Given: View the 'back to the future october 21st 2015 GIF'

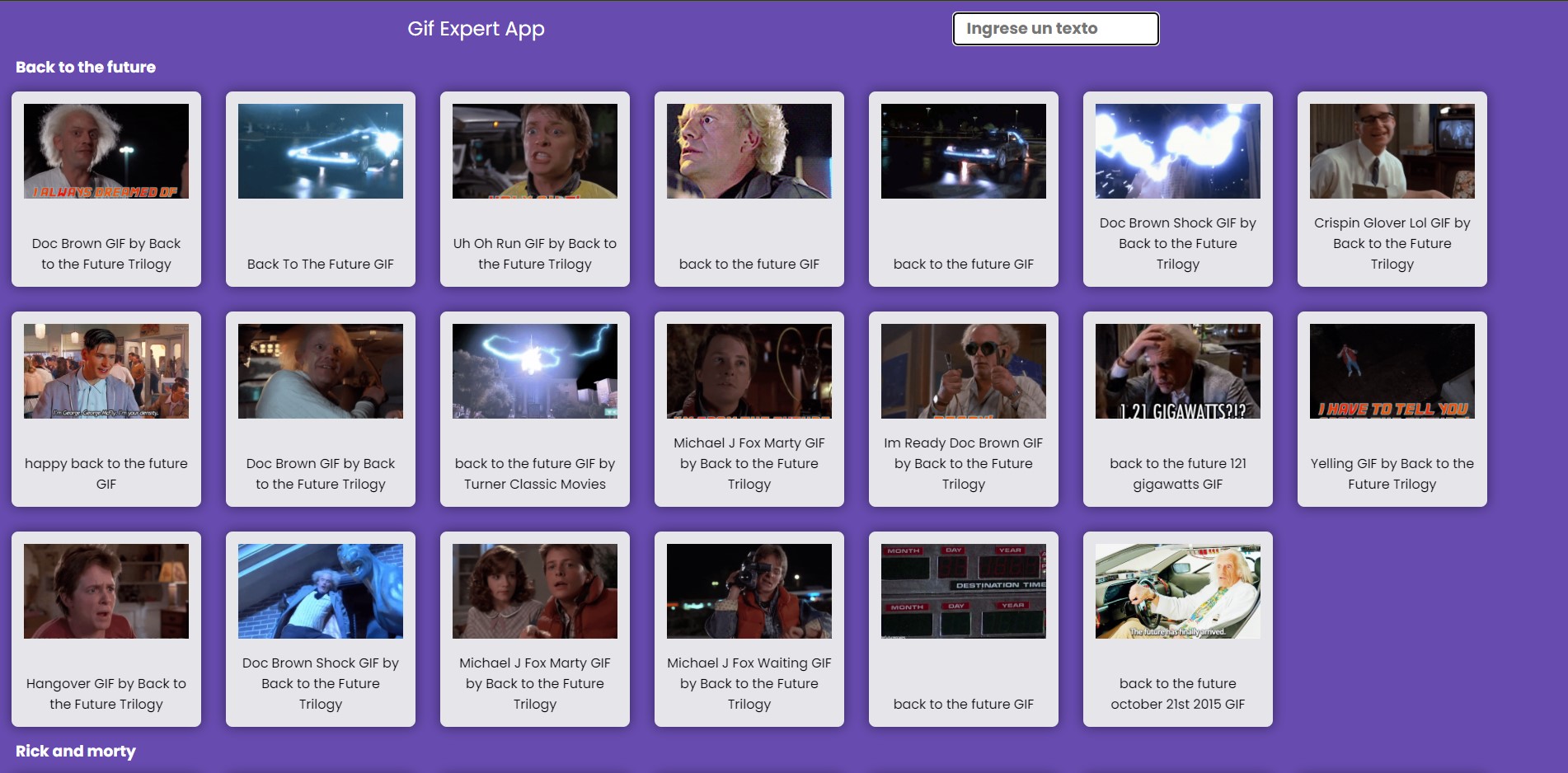Looking at the screenshot, I should (x=1177, y=591).
